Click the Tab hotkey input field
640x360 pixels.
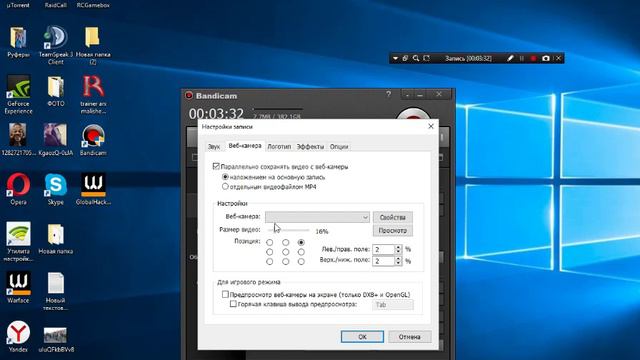tap(393, 304)
